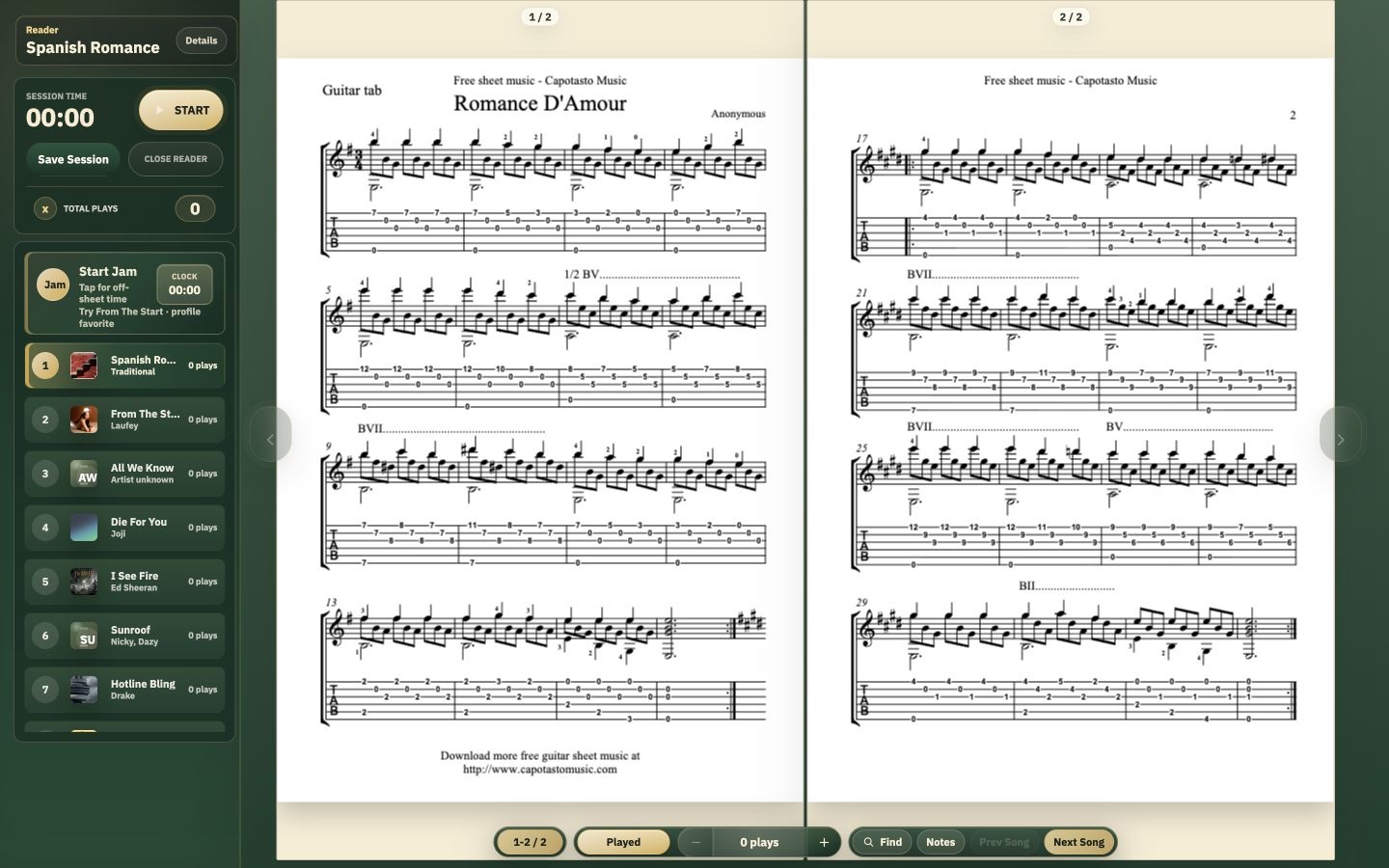The image size is (1389, 868).
Task: Select Sunroof by Nicky, Dazy
Action: (x=124, y=636)
